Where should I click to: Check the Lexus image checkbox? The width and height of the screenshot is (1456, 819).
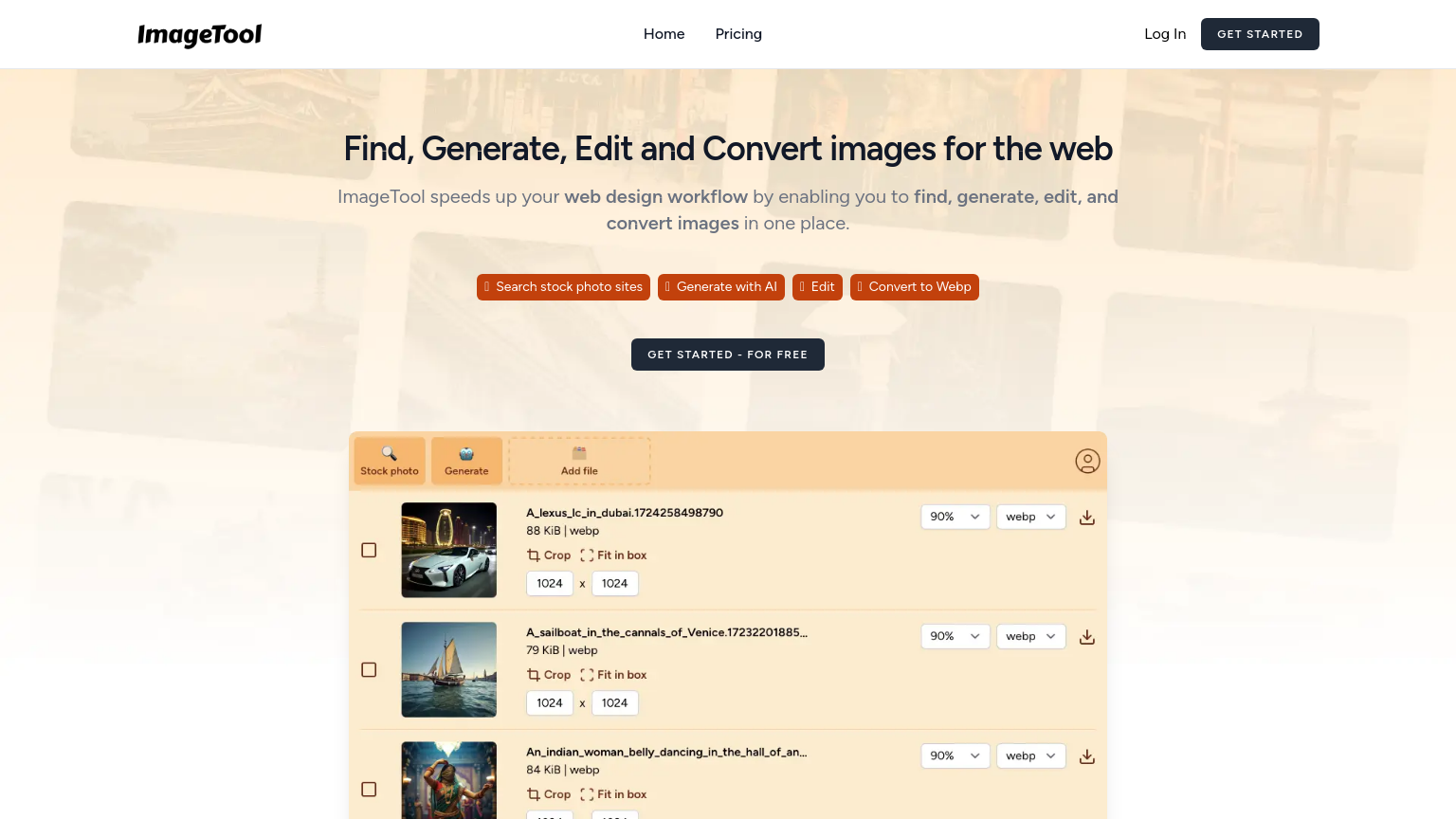(x=369, y=550)
